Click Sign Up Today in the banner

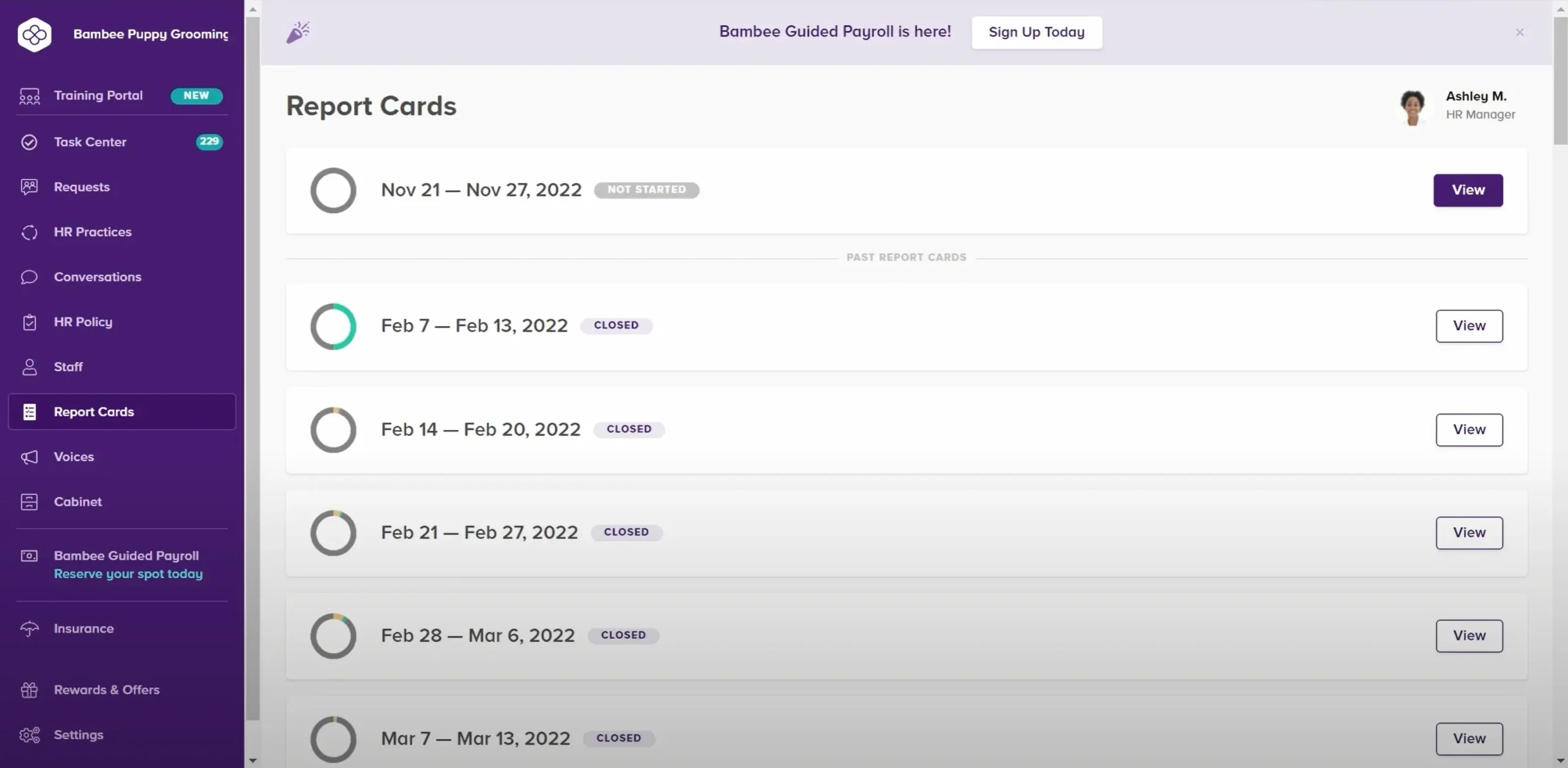[1036, 32]
